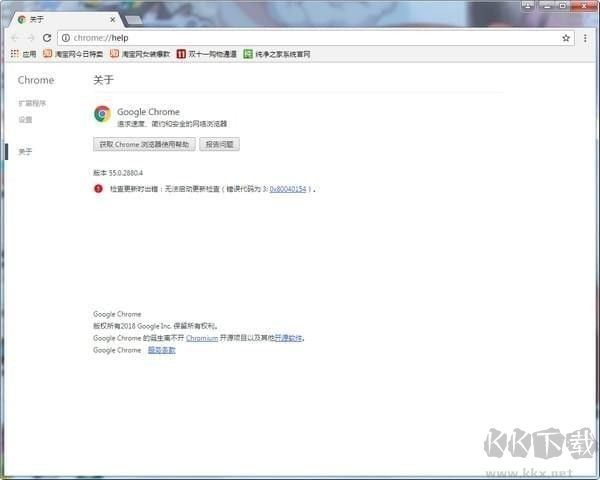Click the forward navigation arrow

point(31,38)
